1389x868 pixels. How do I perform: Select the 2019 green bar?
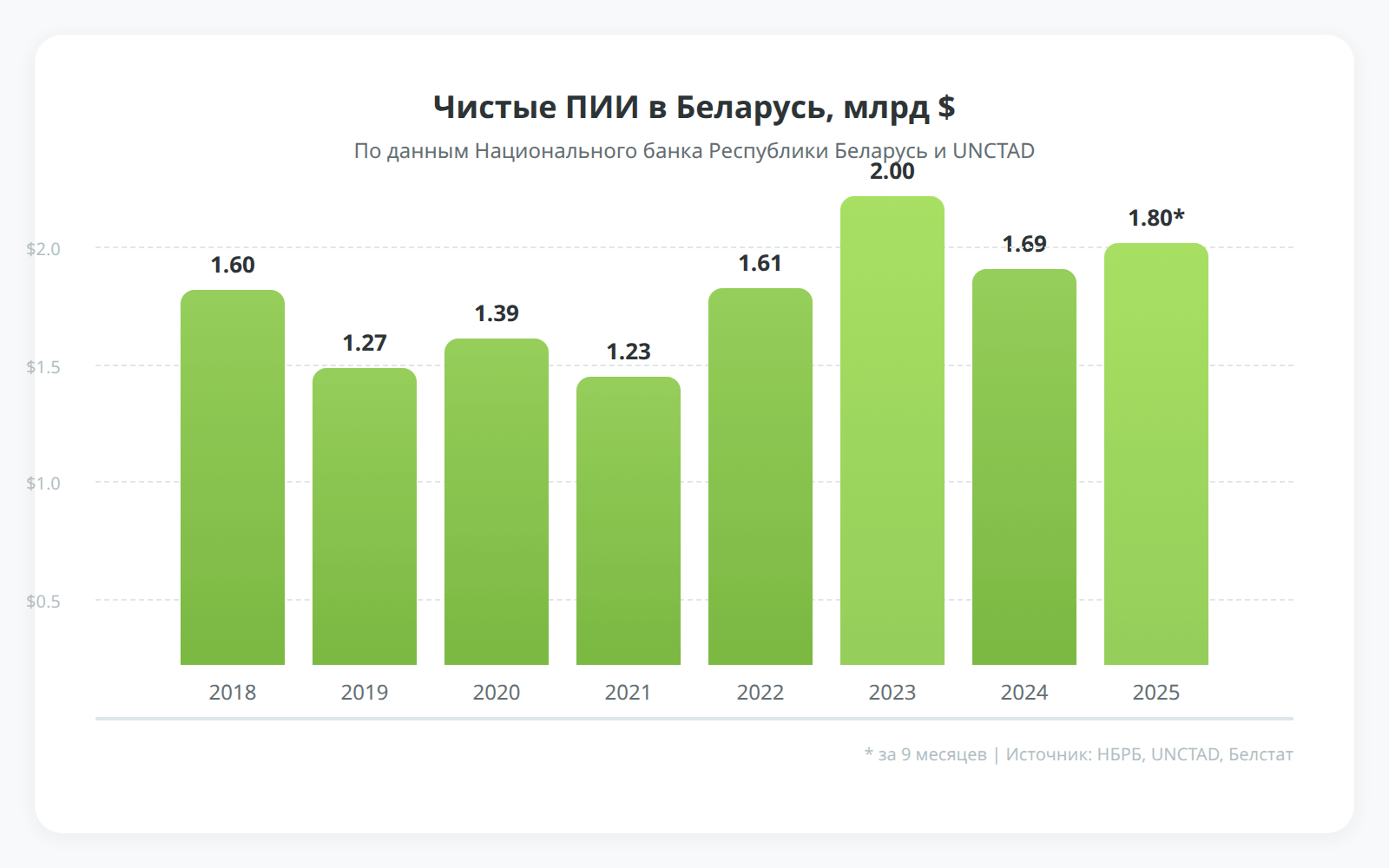point(365,516)
